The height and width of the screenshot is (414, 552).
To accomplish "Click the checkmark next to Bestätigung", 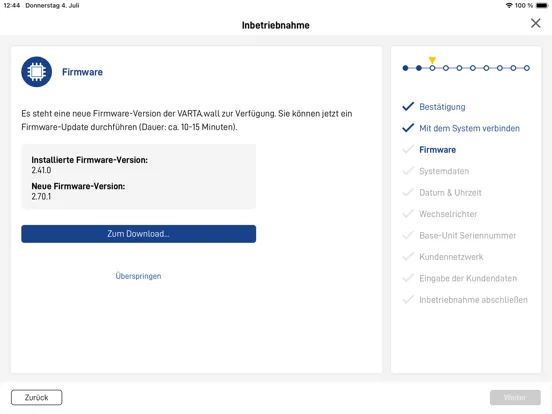I will tap(408, 106).
